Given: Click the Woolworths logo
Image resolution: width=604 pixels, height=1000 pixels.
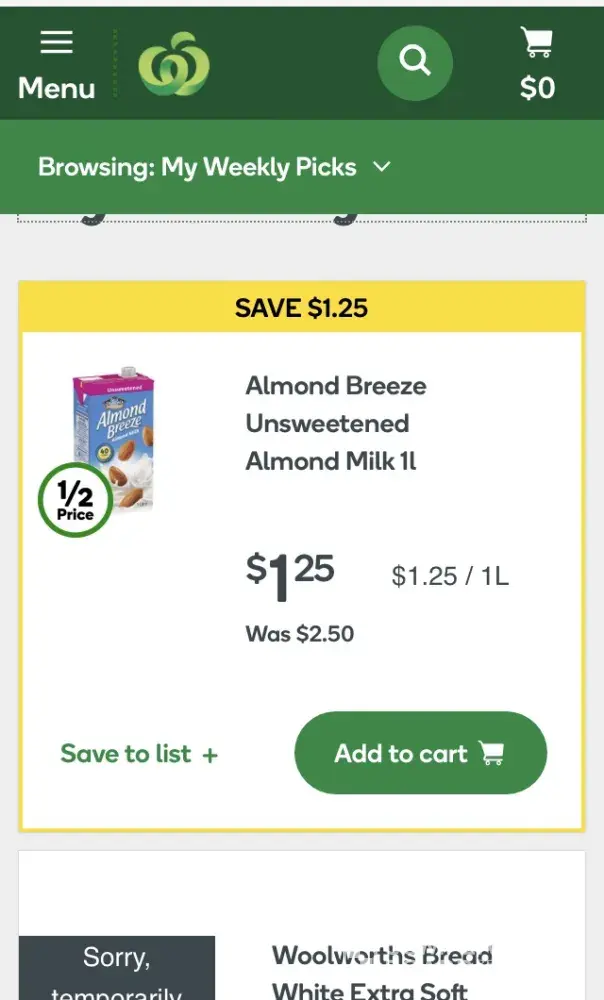Looking at the screenshot, I should (174, 64).
